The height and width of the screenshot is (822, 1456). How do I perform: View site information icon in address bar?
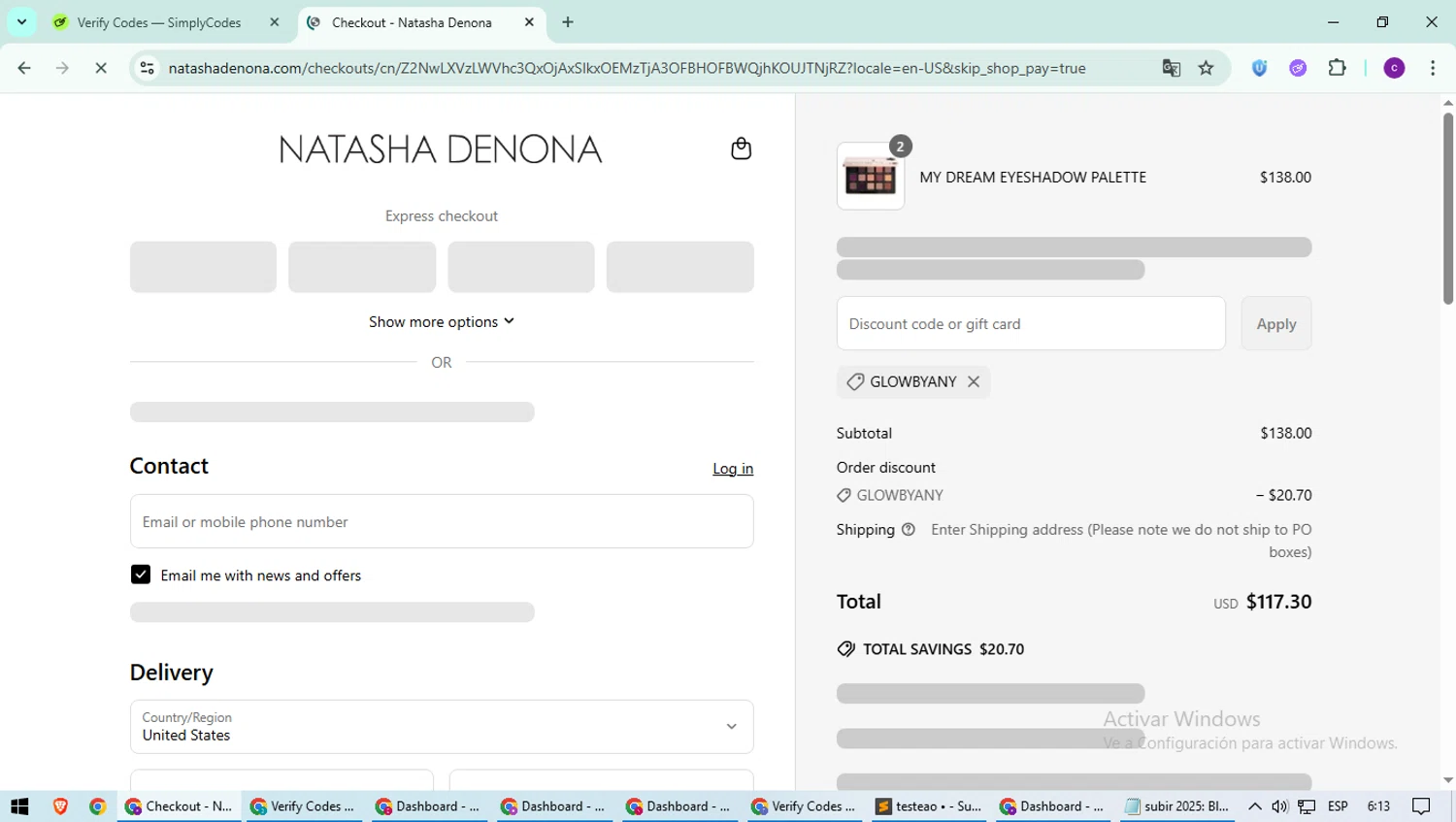[147, 68]
